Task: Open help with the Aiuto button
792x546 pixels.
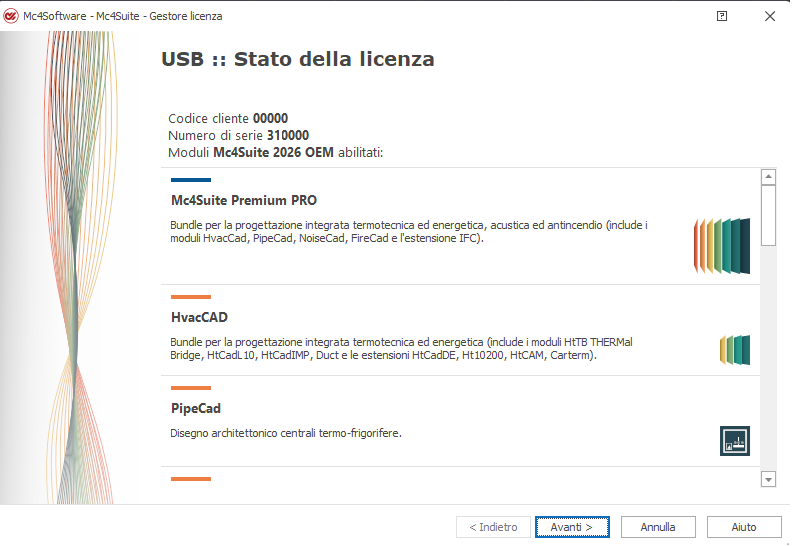Action: pyautogui.click(x=744, y=527)
